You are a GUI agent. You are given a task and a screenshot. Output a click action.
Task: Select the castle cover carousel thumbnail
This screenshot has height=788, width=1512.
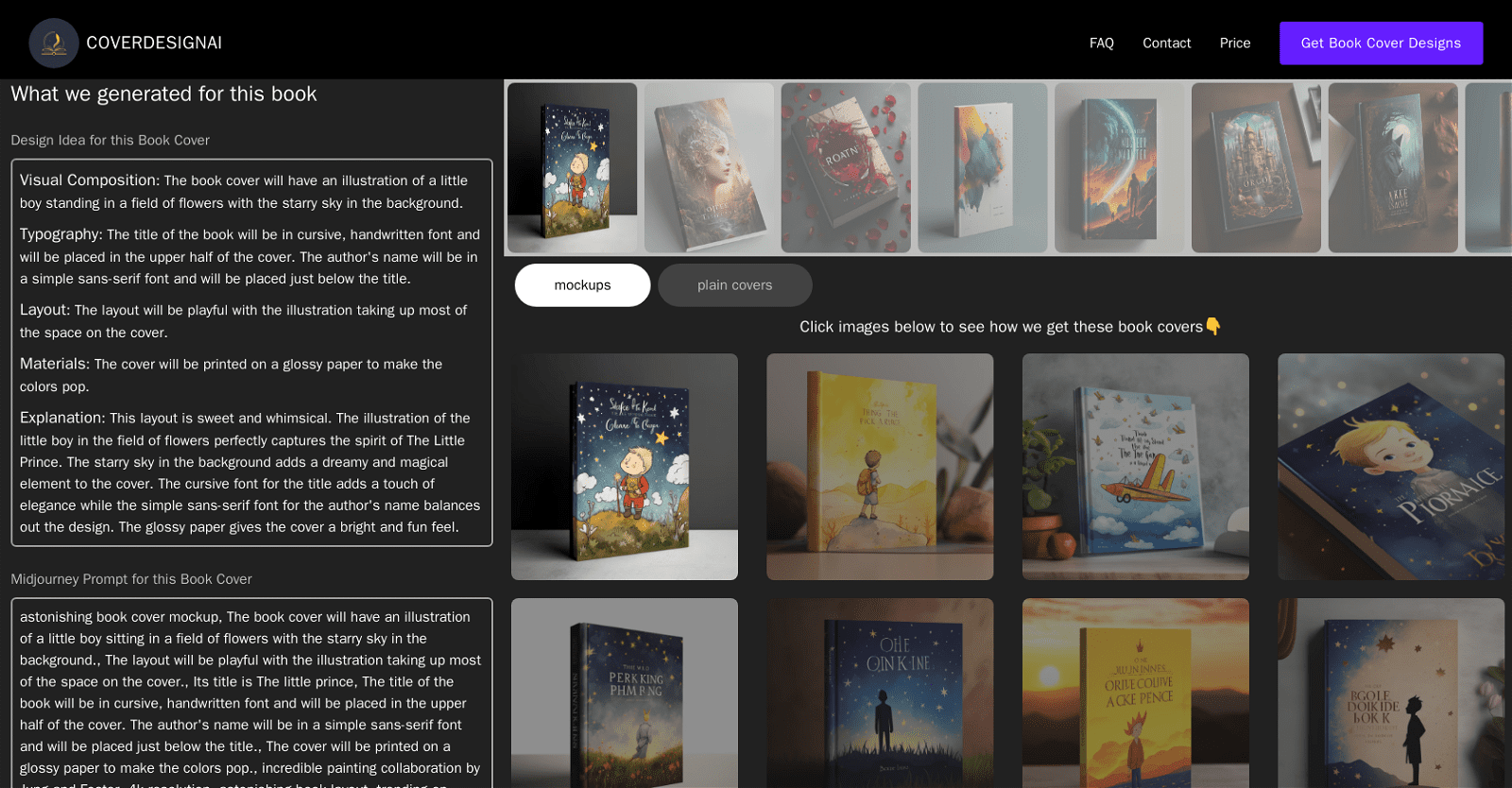click(x=1256, y=167)
